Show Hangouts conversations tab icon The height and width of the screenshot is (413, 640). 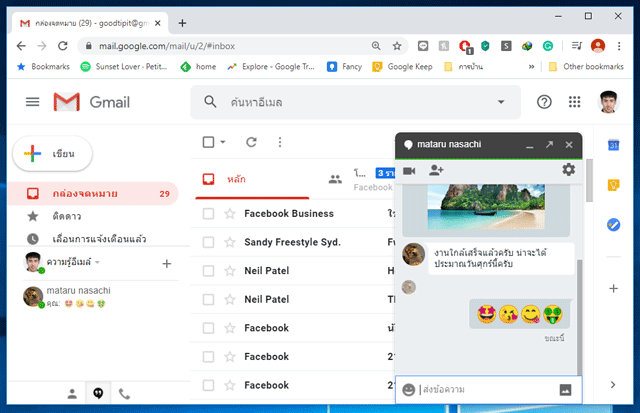pos(98,393)
